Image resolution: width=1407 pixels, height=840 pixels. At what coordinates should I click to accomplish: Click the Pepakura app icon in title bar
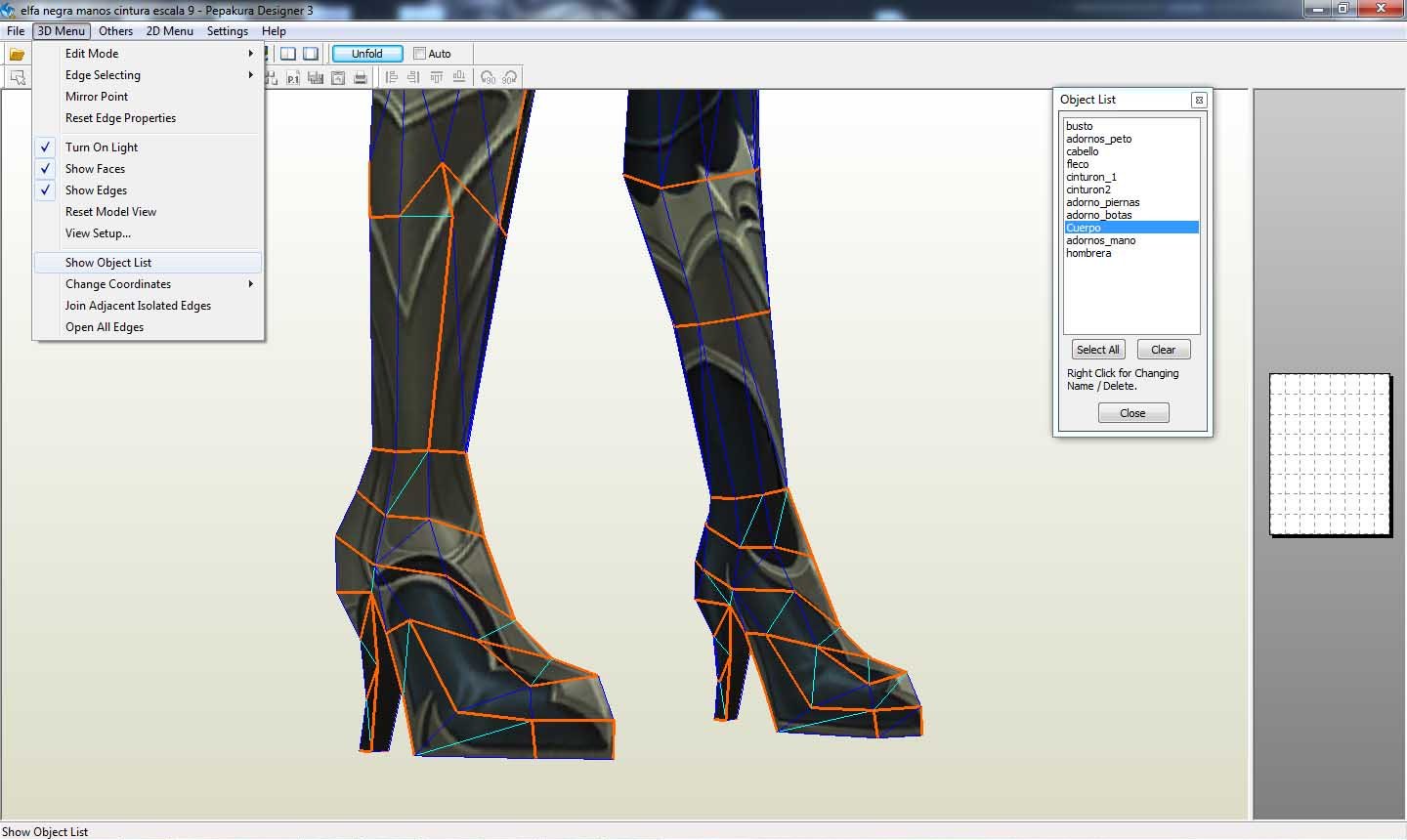[9, 10]
